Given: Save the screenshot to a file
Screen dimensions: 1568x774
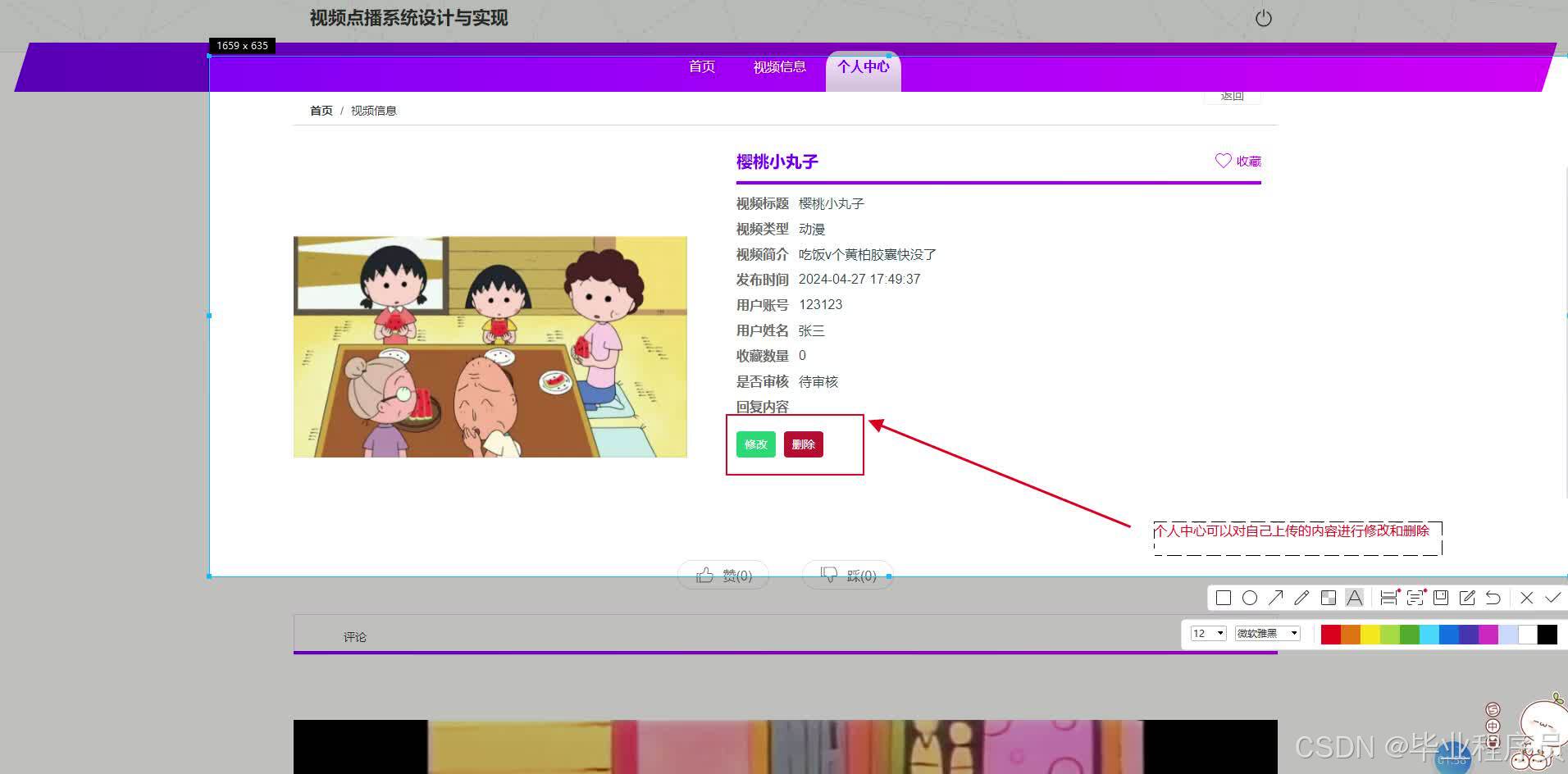Looking at the screenshot, I should click(1441, 598).
